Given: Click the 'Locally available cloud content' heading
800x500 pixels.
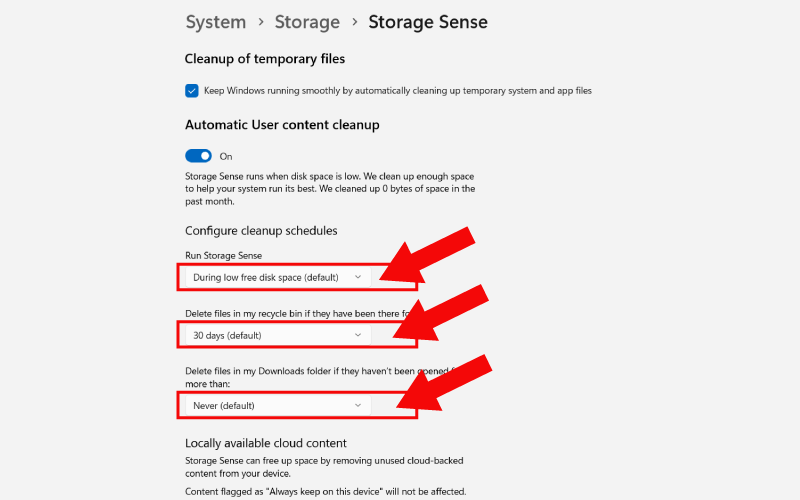Looking at the screenshot, I should 265,443.
